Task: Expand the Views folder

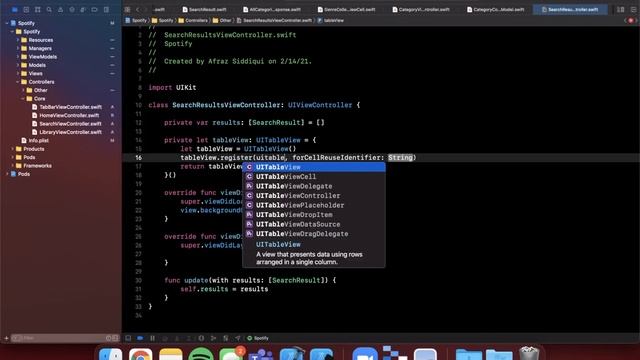Action: [18, 73]
